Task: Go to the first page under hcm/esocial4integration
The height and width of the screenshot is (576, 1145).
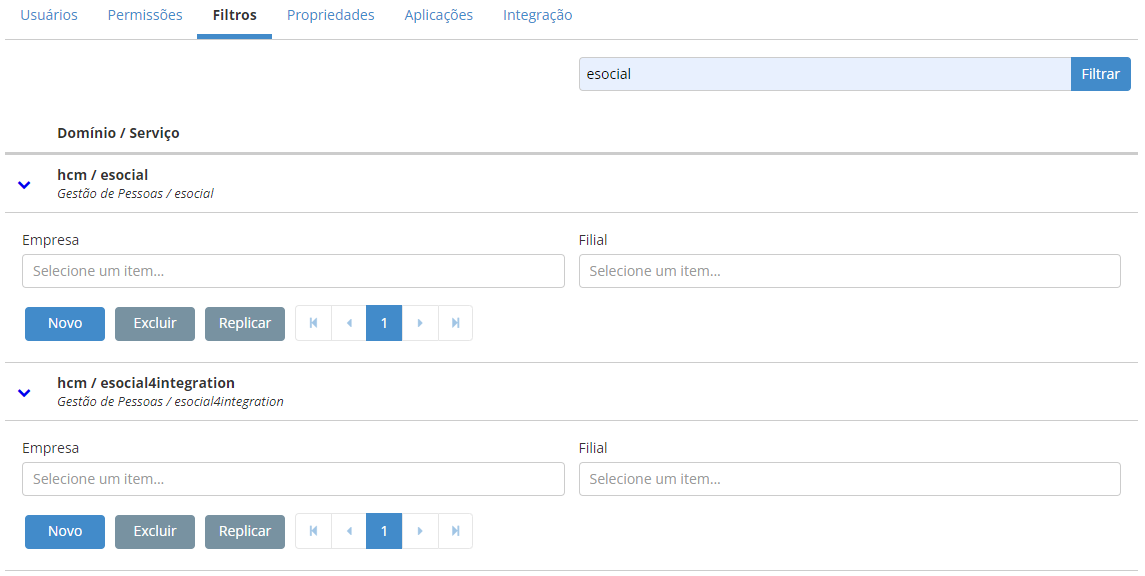Action: [x=313, y=530]
